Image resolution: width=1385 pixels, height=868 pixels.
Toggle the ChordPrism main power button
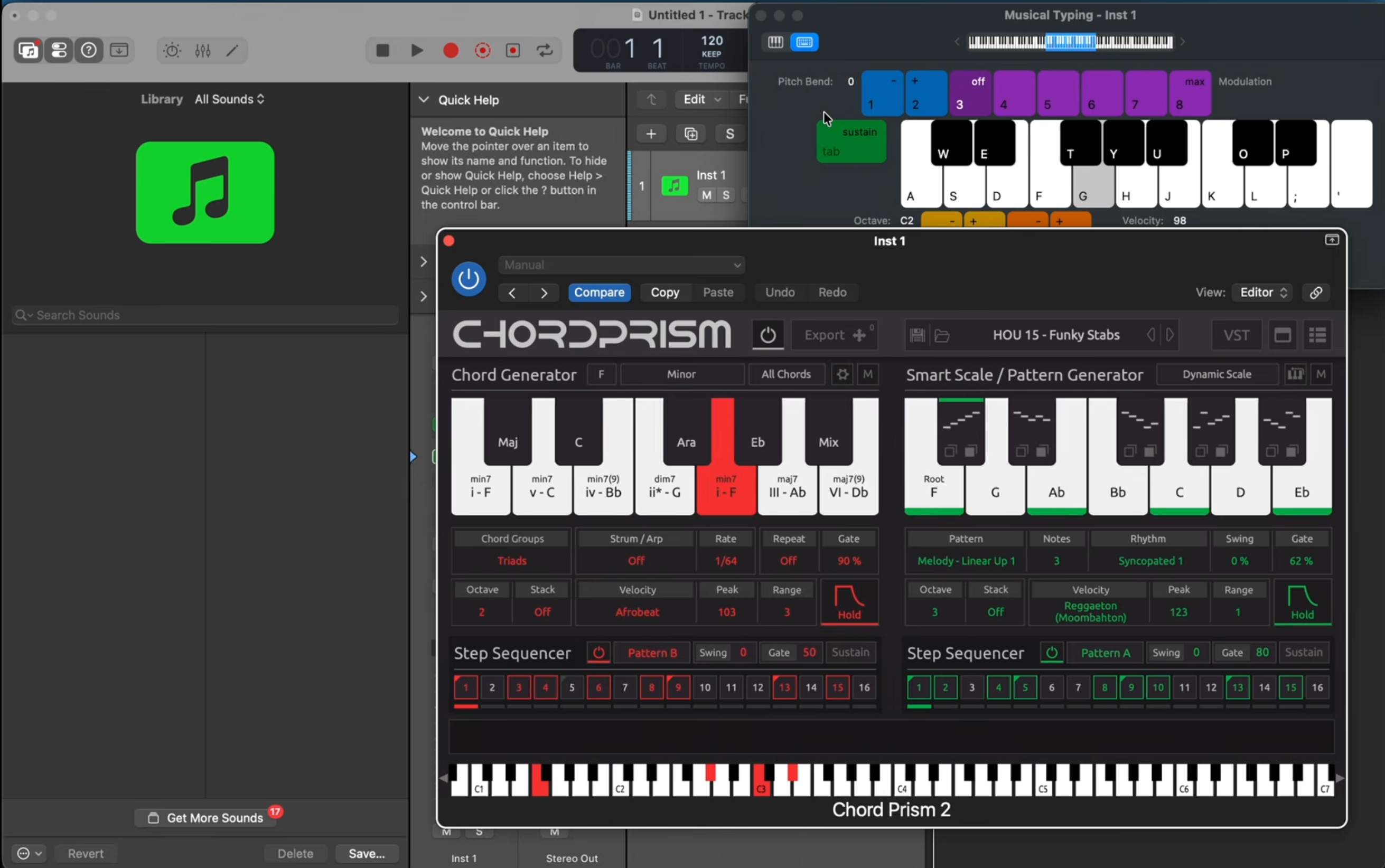tap(768, 335)
